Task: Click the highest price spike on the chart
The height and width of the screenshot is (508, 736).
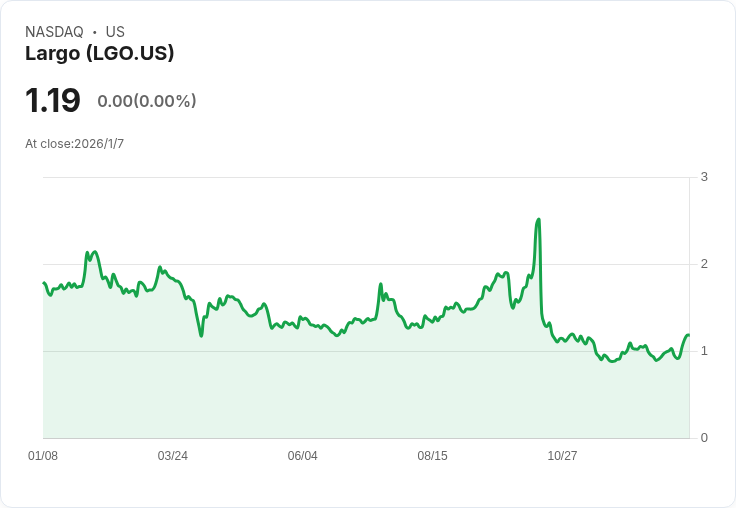Action: [538, 219]
